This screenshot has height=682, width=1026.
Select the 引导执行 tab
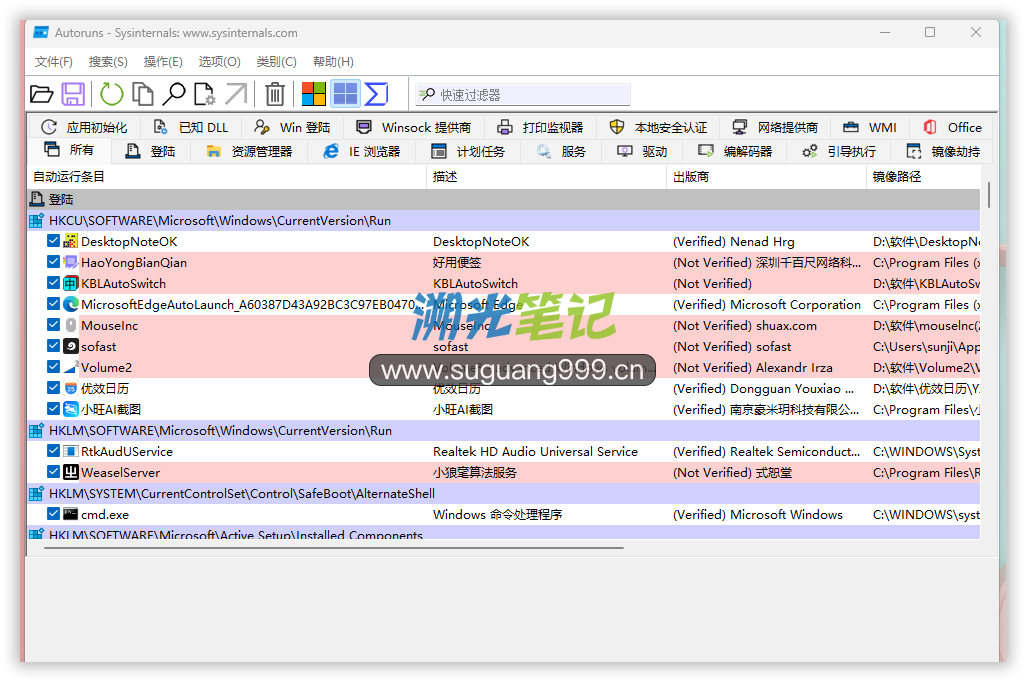[840, 151]
